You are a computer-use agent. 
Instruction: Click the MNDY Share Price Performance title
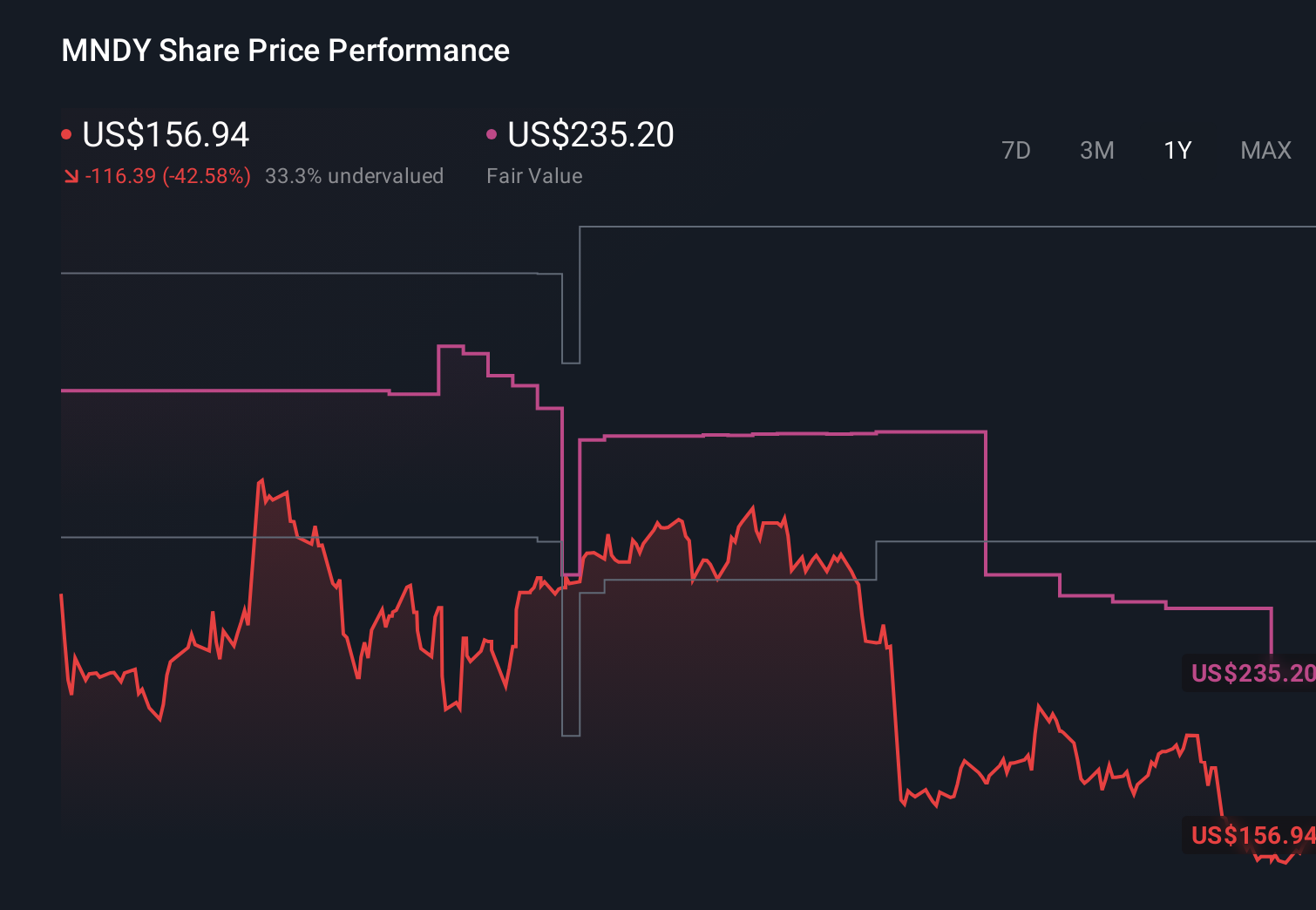tap(285, 50)
